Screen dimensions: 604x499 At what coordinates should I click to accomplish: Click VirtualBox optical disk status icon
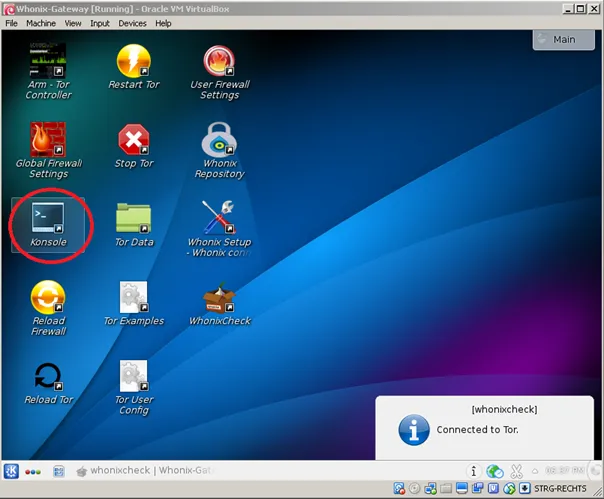coord(414,489)
